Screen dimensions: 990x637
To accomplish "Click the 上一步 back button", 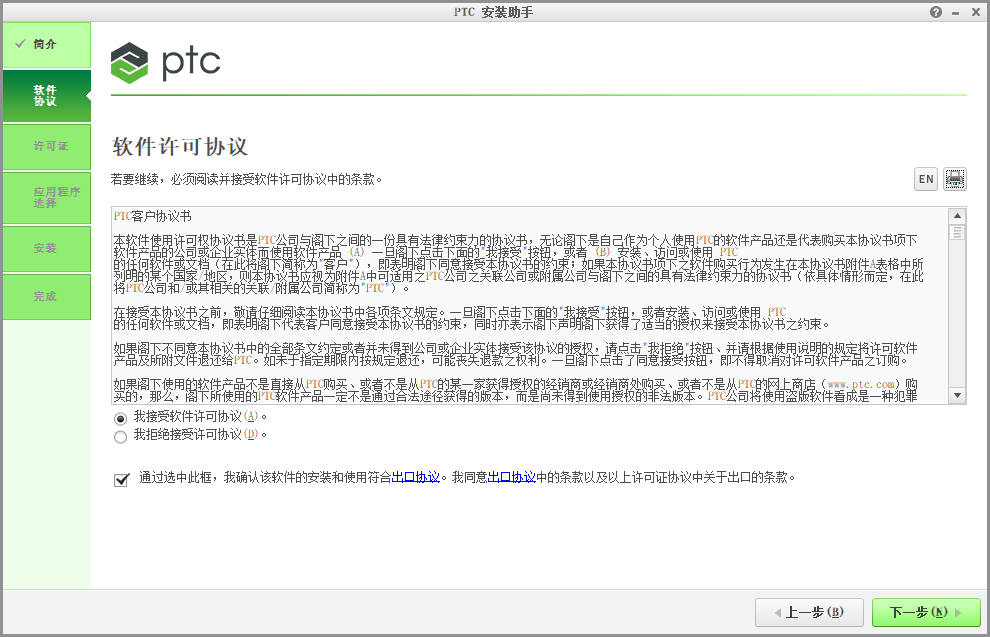I will [809, 612].
